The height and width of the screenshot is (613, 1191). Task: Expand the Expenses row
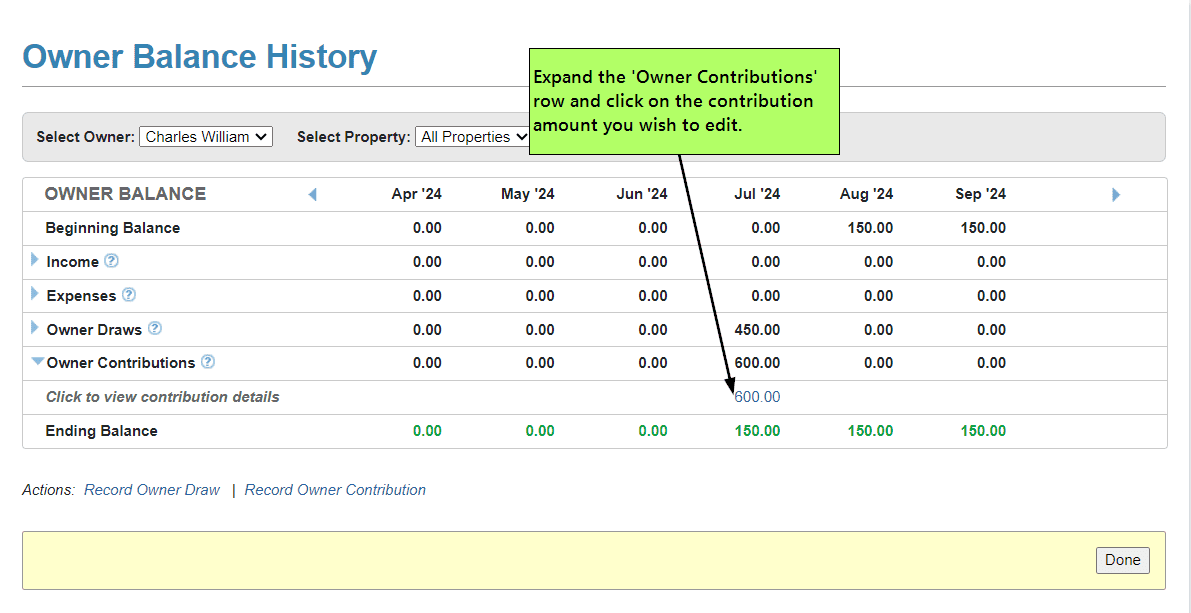click(x=36, y=294)
